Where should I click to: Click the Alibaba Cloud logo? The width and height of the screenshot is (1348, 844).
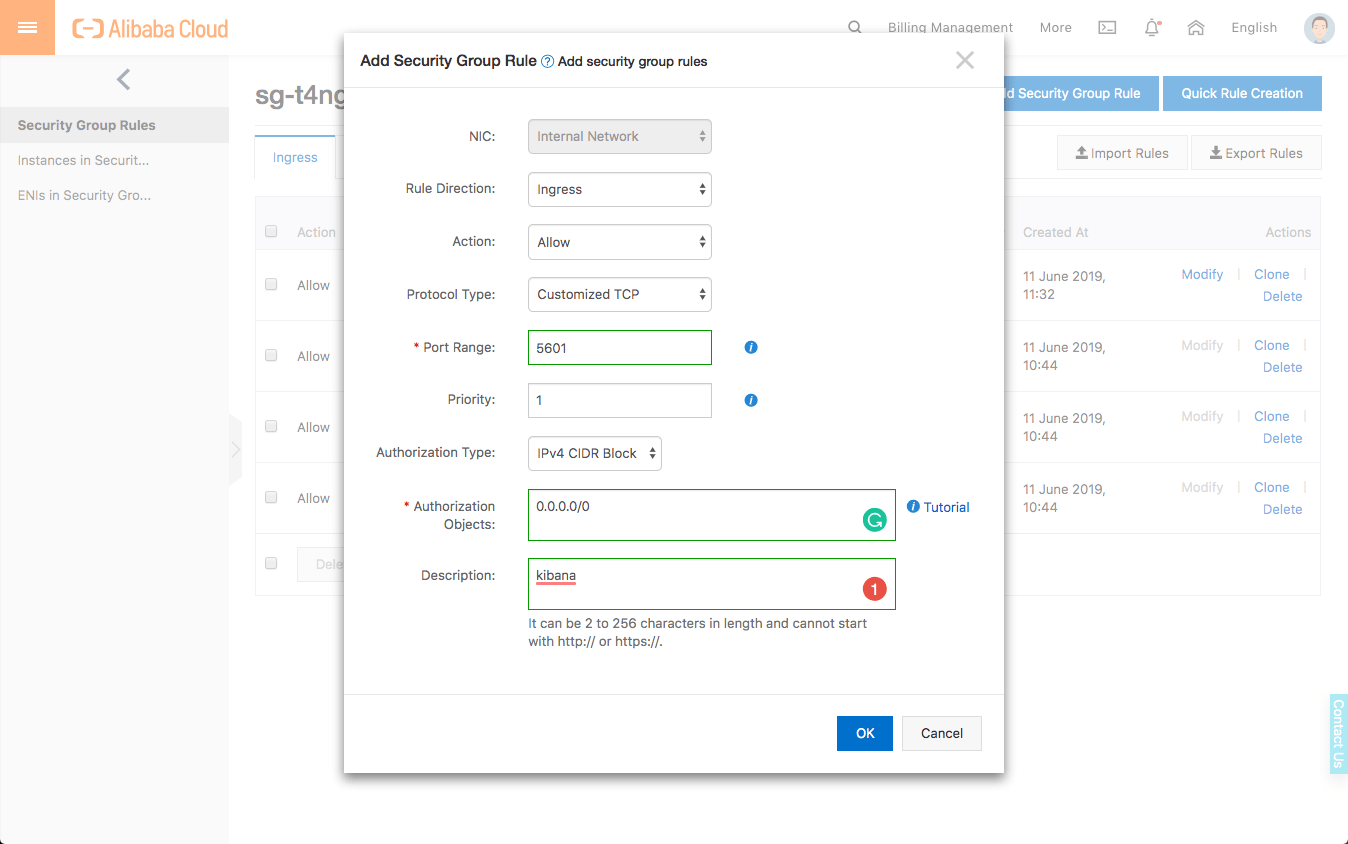(150, 28)
